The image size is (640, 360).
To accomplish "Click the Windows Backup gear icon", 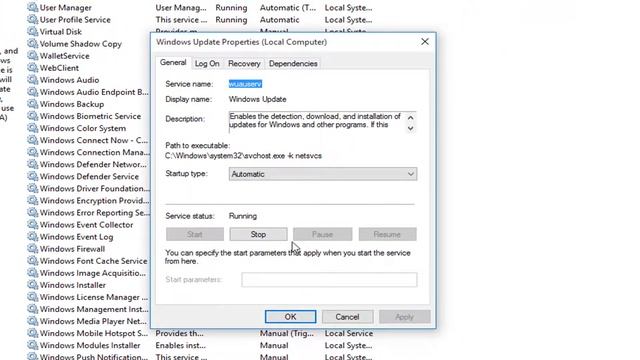I will (x=32, y=104).
